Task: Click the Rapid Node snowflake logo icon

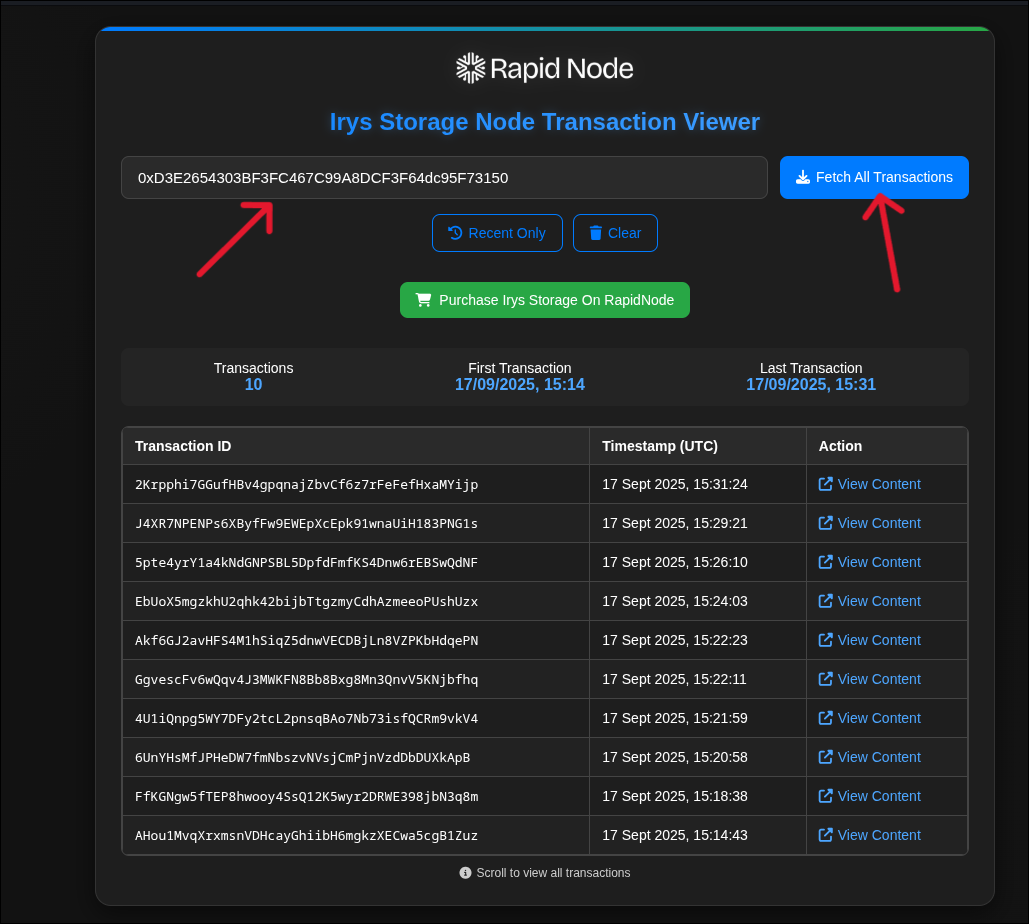Action: tap(471, 68)
